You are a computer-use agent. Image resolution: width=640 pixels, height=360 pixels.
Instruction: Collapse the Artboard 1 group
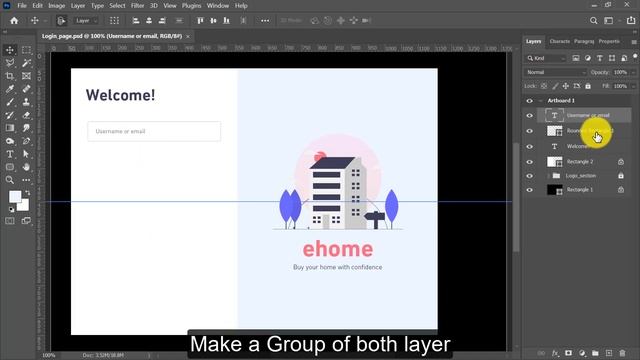pos(541,101)
